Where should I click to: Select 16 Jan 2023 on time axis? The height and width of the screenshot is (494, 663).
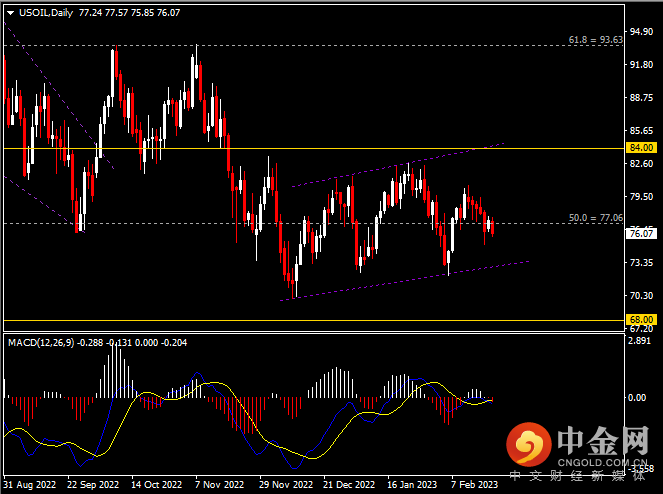pyautogui.click(x=412, y=483)
